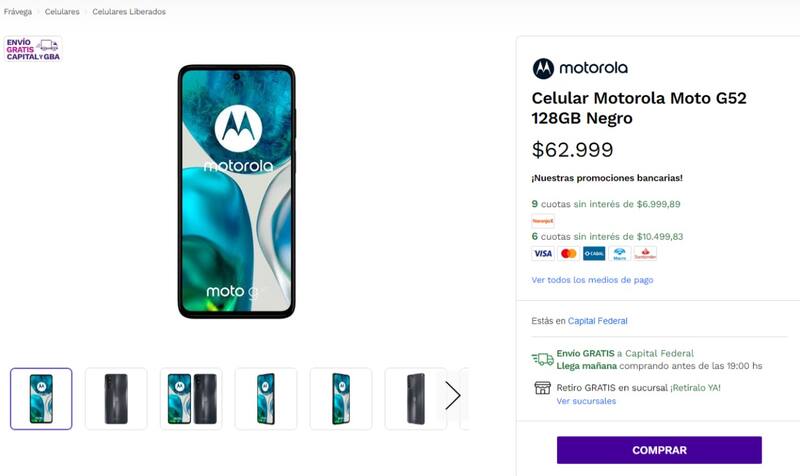Click the Naranja X card icon

click(543, 220)
